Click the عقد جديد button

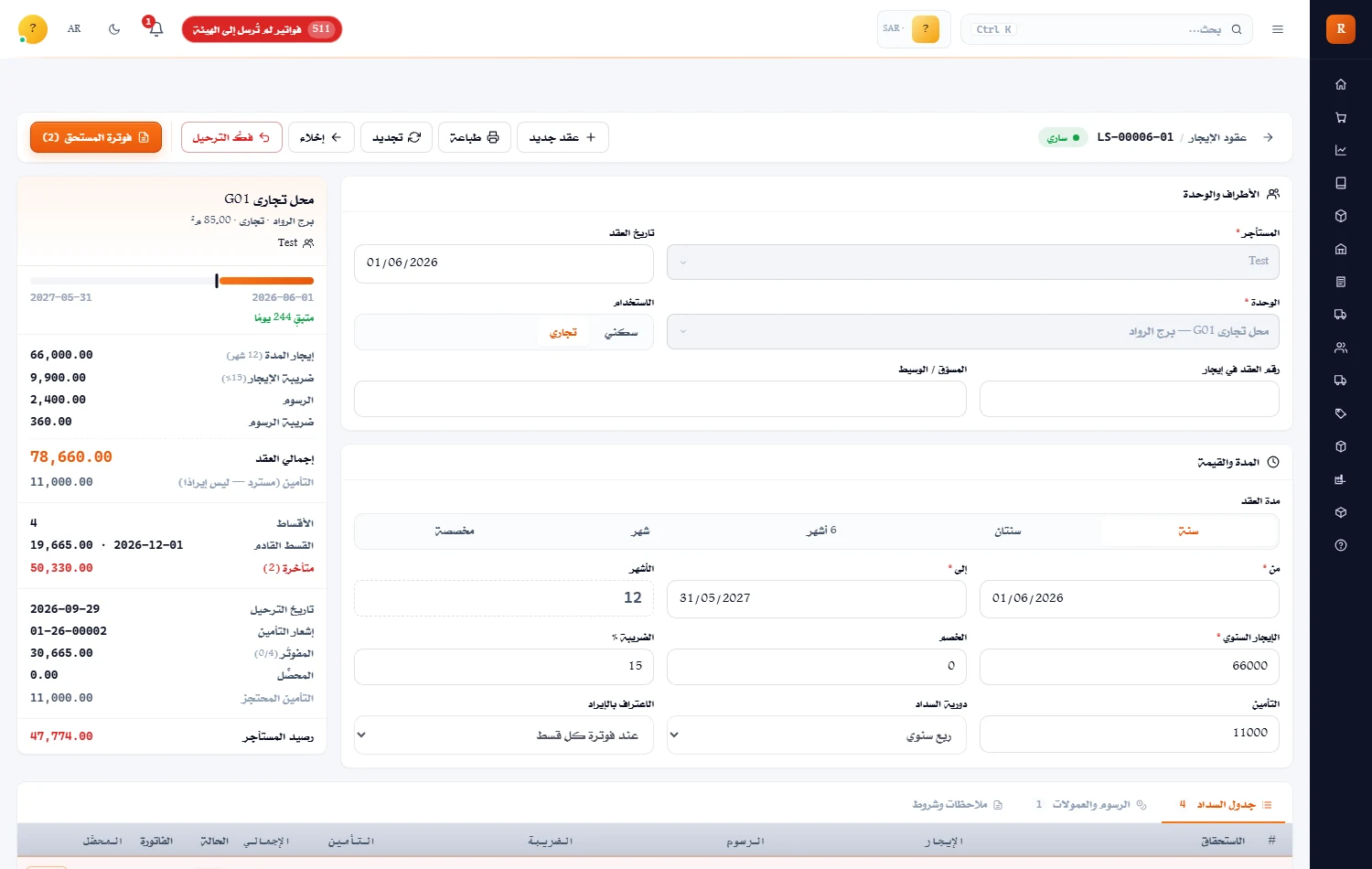(x=563, y=137)
